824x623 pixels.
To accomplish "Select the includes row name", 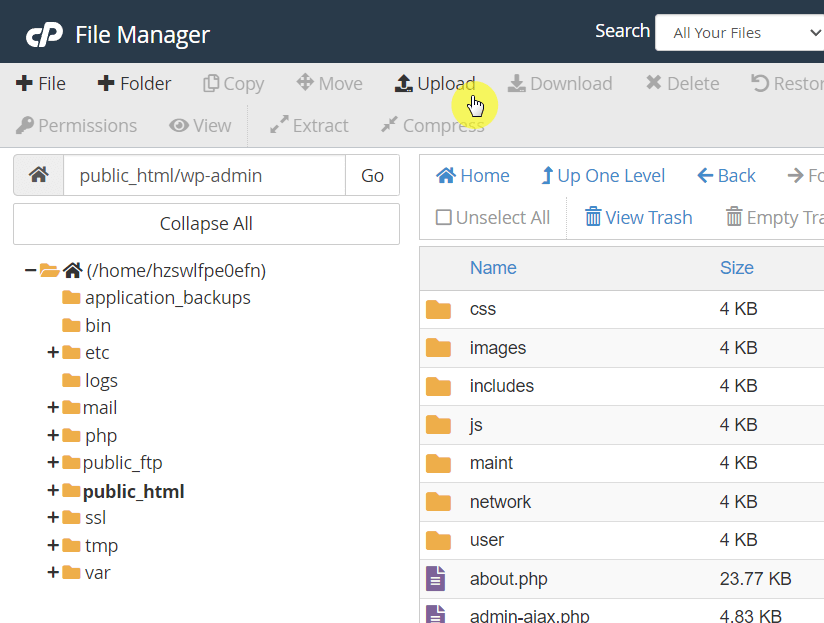I will [501, 386].
